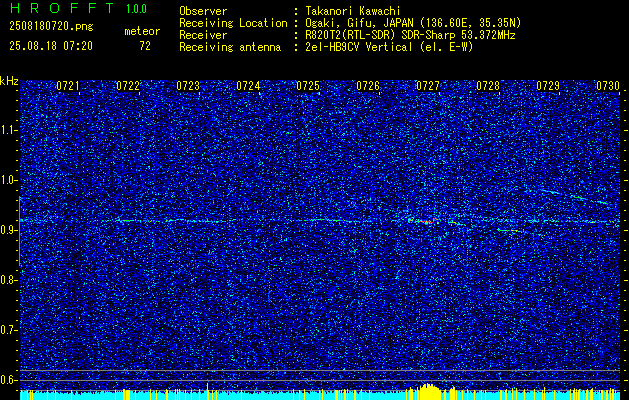Image resolution: width=629 pixels, height=400 pixels.
Task: Click Ogaki, Gifu, JAPAN location text
Action: [413, 23]
